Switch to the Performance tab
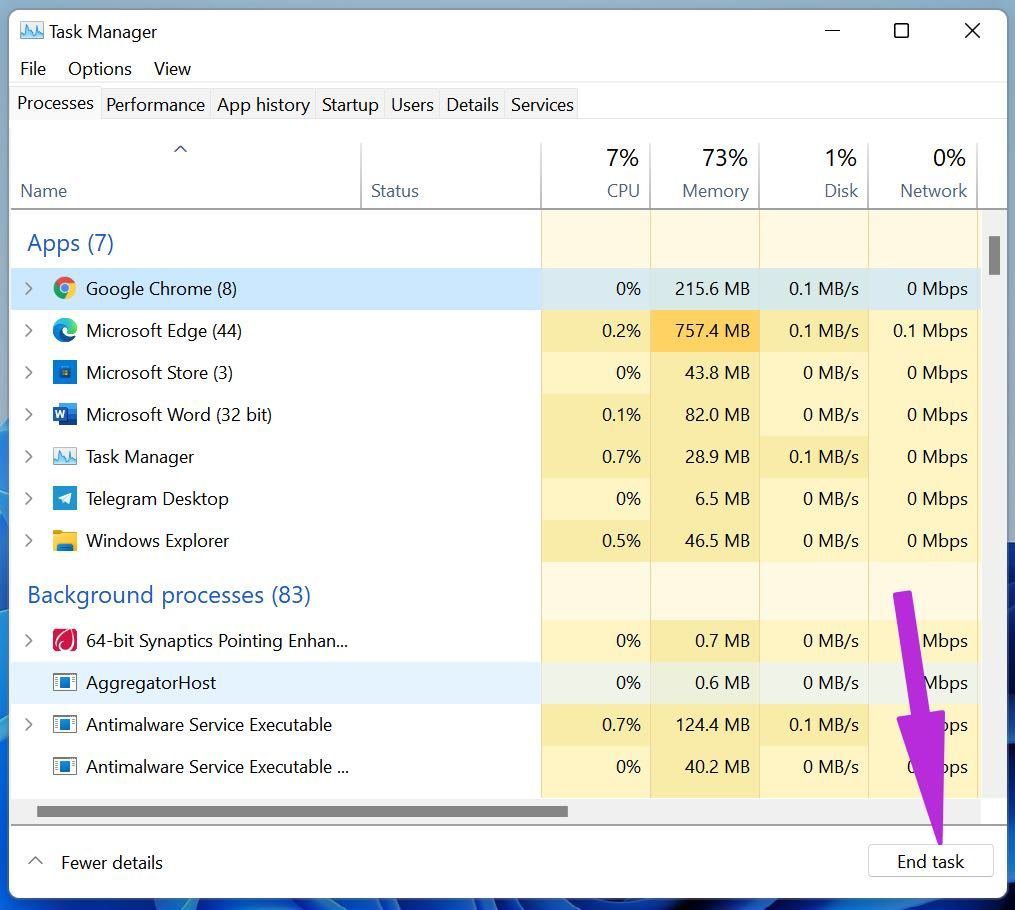This screenshot has height=910, width=1015. click(155, 105)
